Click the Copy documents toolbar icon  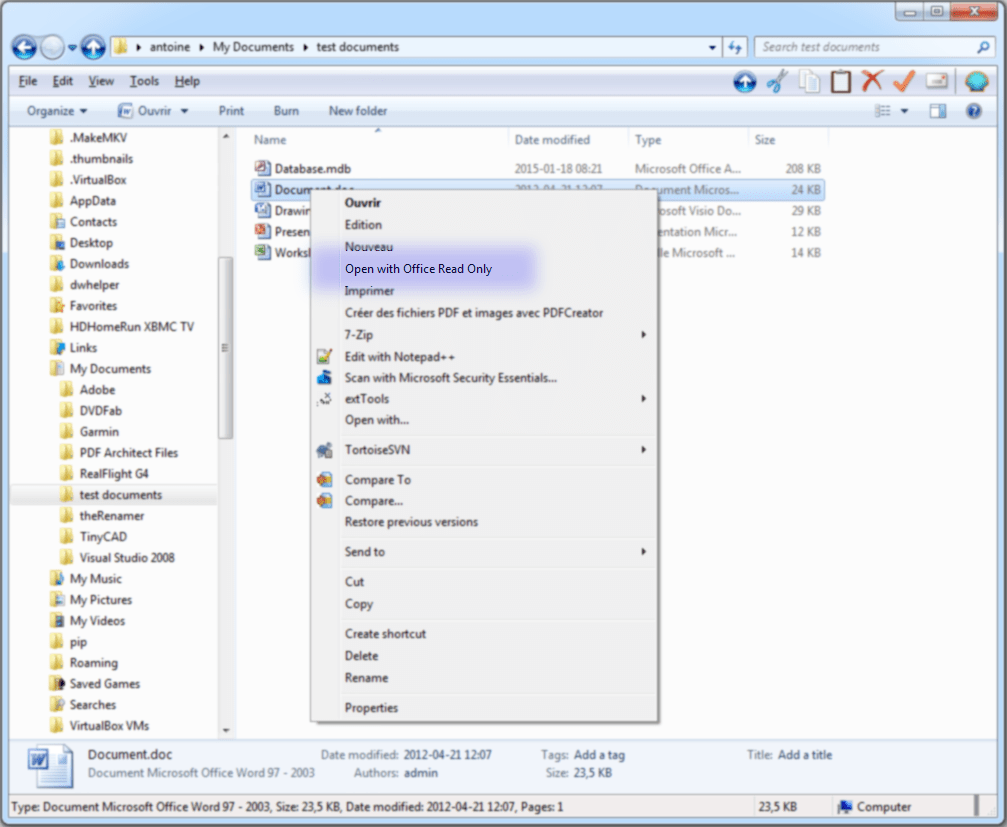810,81
